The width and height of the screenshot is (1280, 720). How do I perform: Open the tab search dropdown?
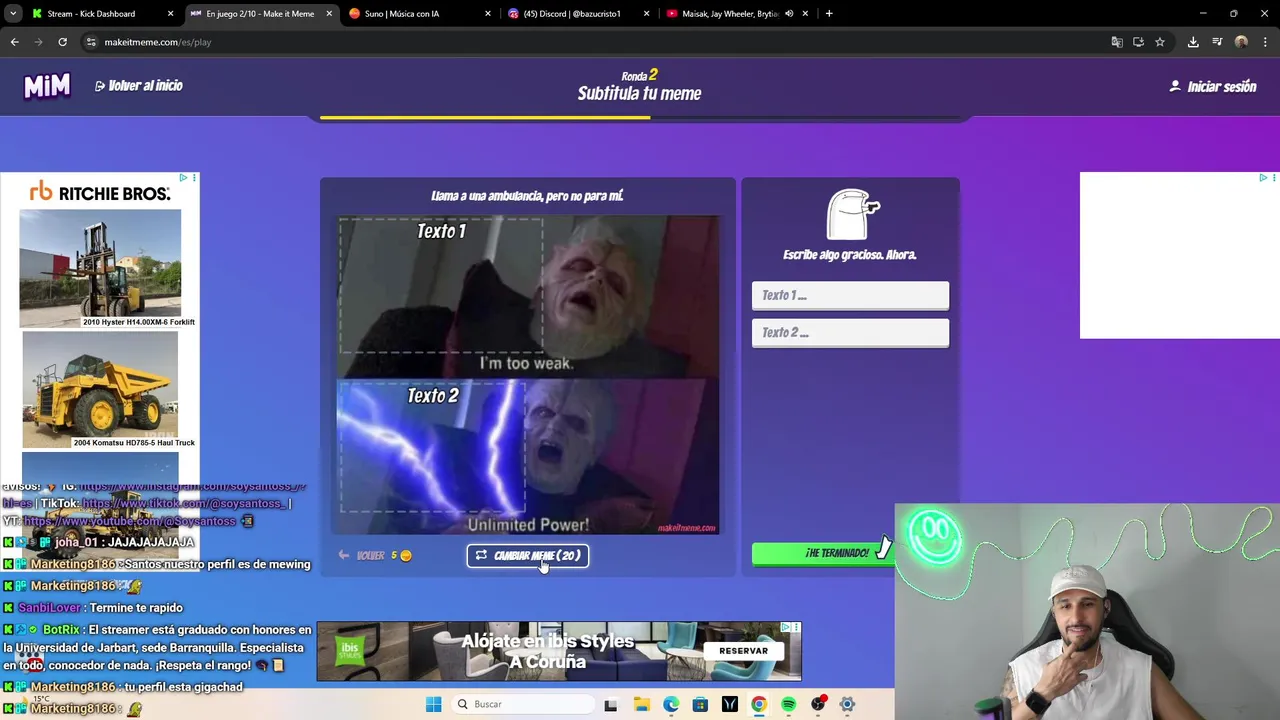tap(13, 14)
